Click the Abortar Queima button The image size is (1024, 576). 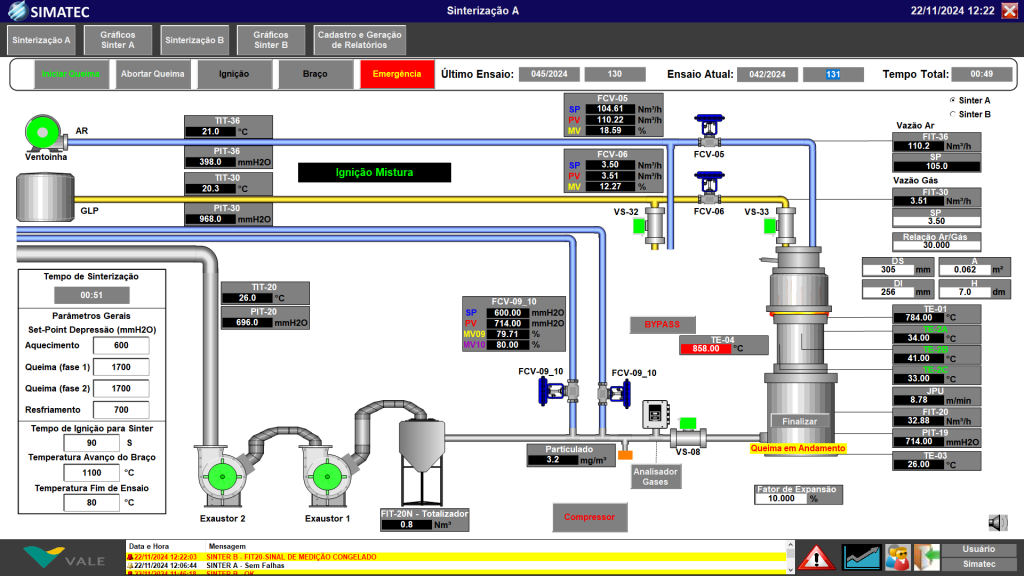tap(152, 74)
